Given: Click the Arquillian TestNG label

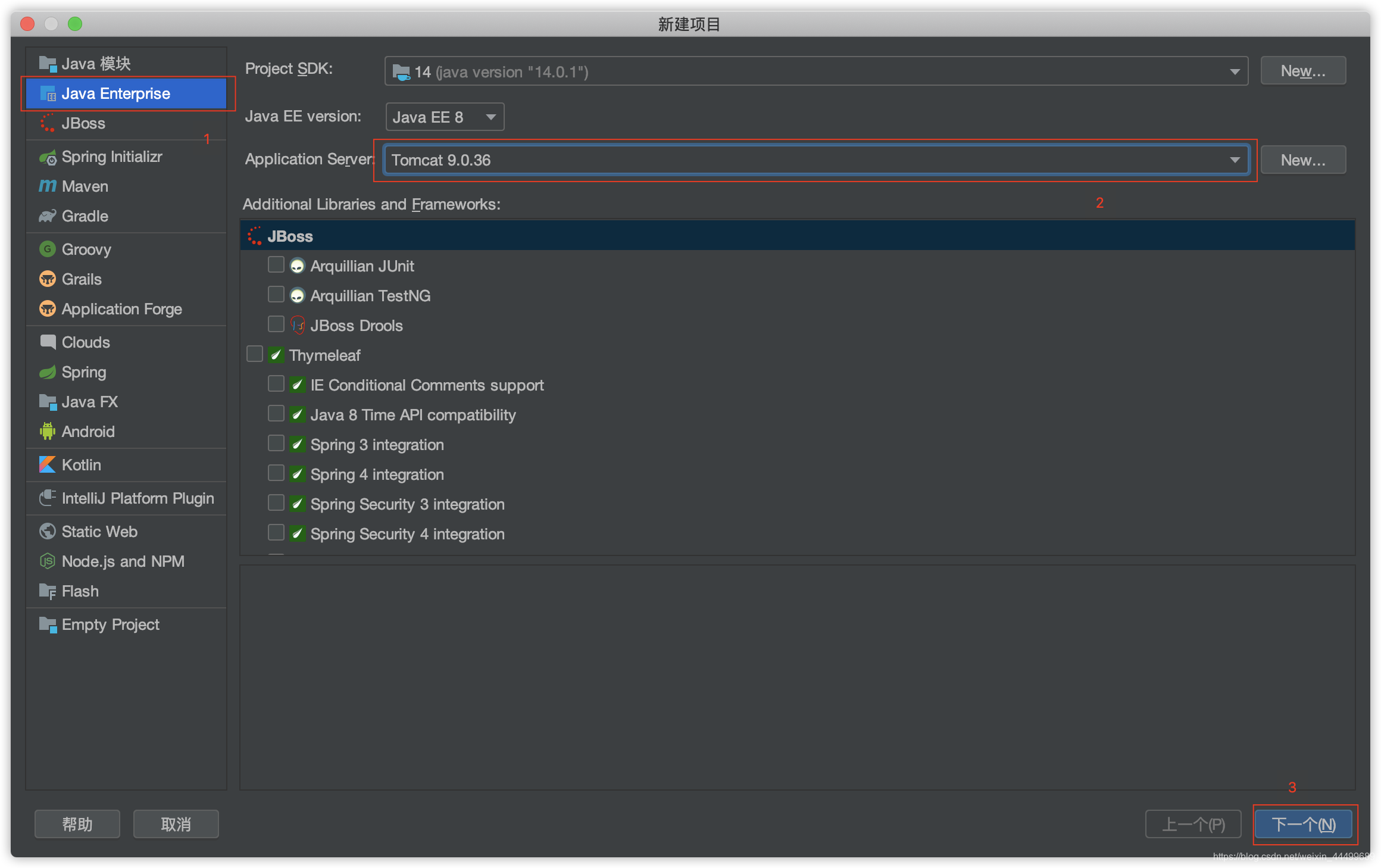Looking at the screenshot, I should click(370, 296).
